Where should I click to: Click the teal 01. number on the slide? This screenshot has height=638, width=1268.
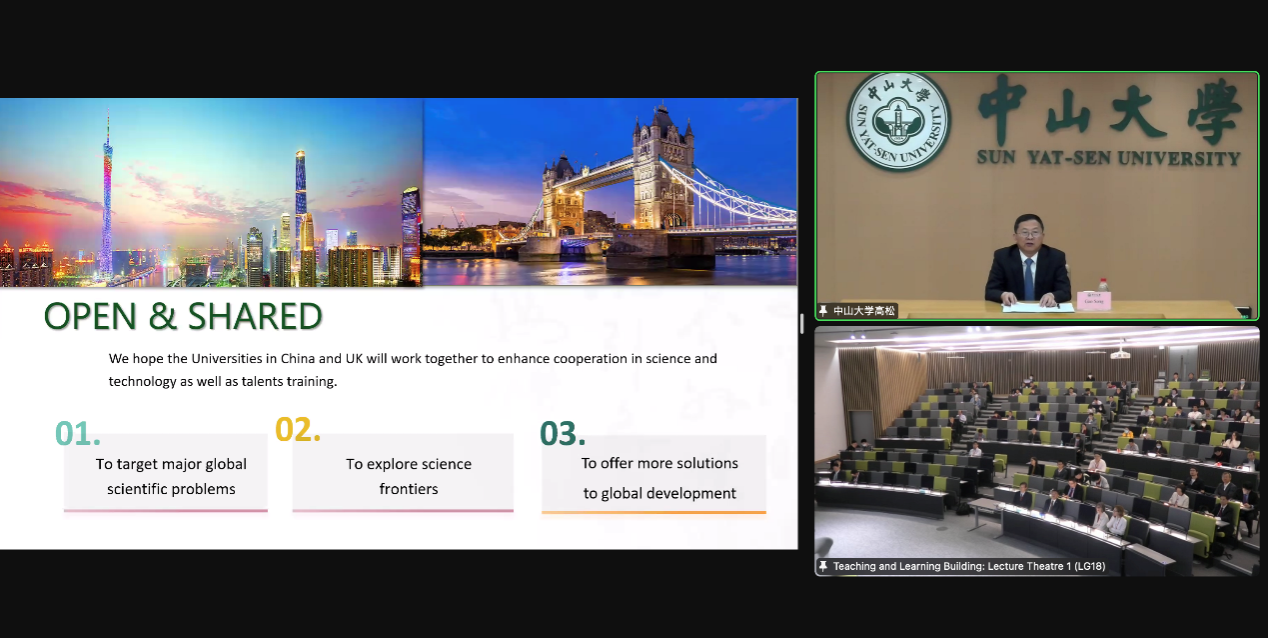(78, 433)
